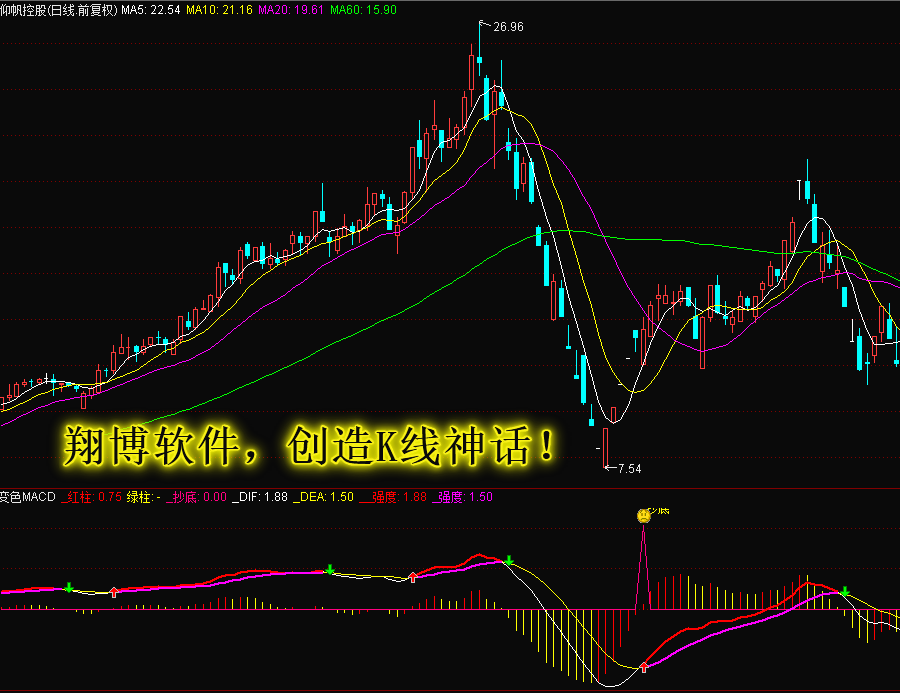Image resolution: width=900 pixels, height=693 pixels.
Task: Click the 抄底: 0.00 value
Action: pos(197,497)
